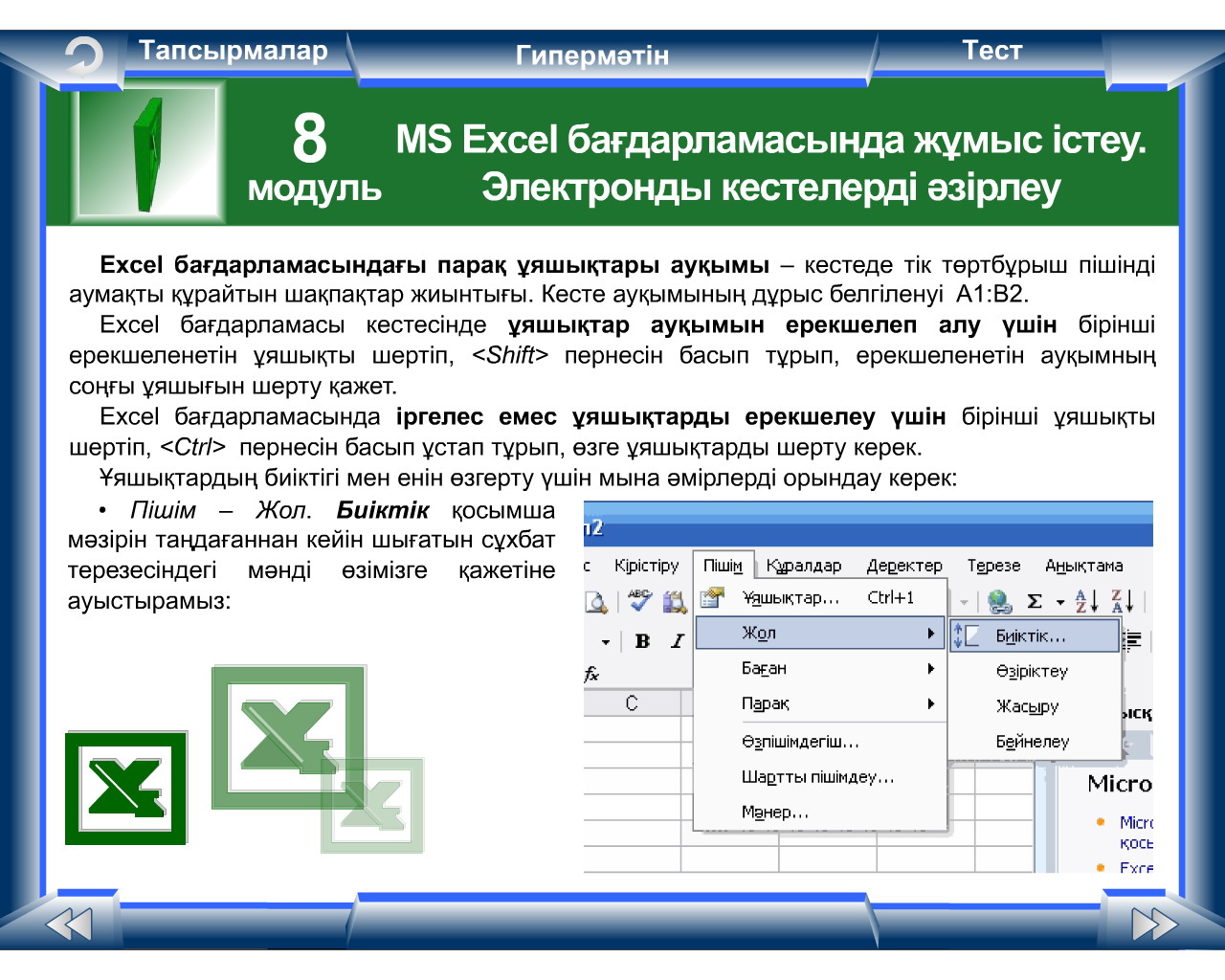The width and height of the screenshot is (1225, 980).
Task: Open the Гипермәтін tab
Action: pos(592,56)
